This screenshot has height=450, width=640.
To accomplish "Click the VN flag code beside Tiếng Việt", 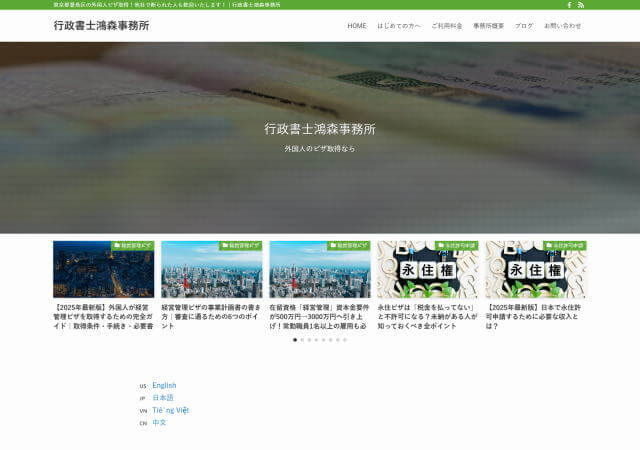I will pyautogui.click(x=143, y=411).
